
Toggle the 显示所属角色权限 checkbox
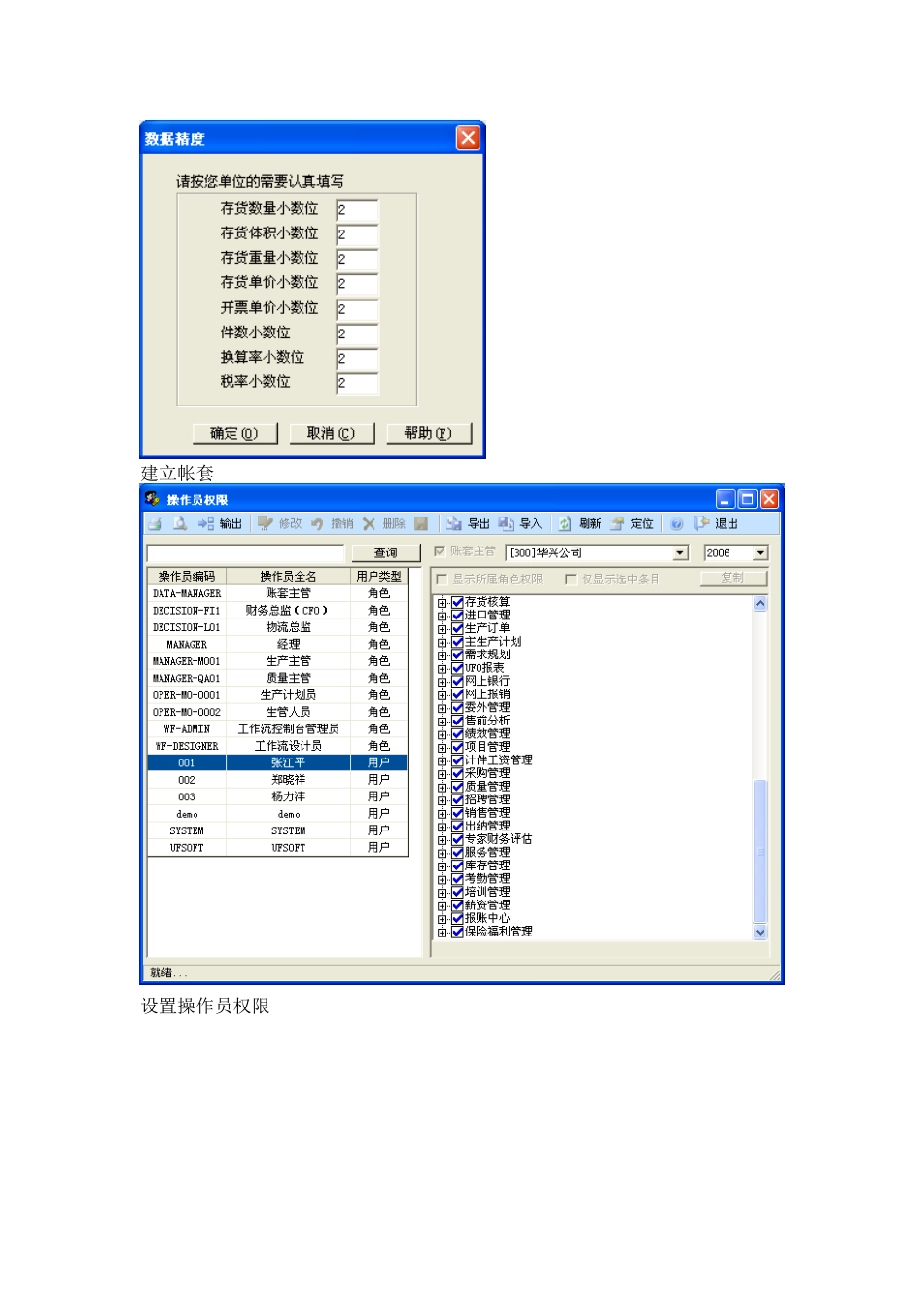coord(443,579)
